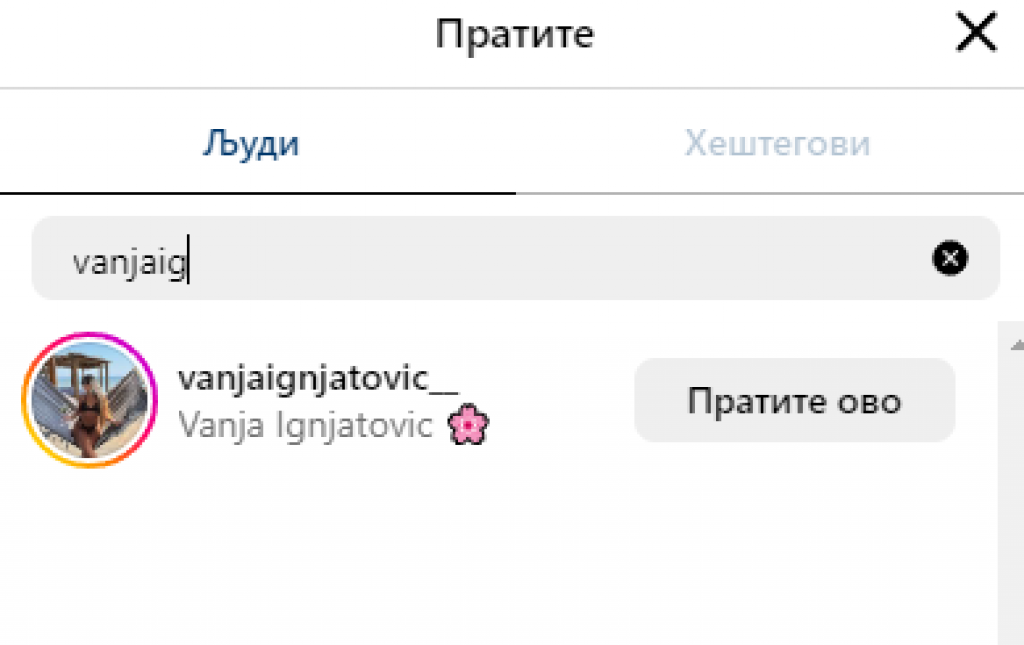Screen dimensions: 1024x645
Task: View hashtags followed via Хештегови
Action: pyautogui.click(x=777, y=143)
